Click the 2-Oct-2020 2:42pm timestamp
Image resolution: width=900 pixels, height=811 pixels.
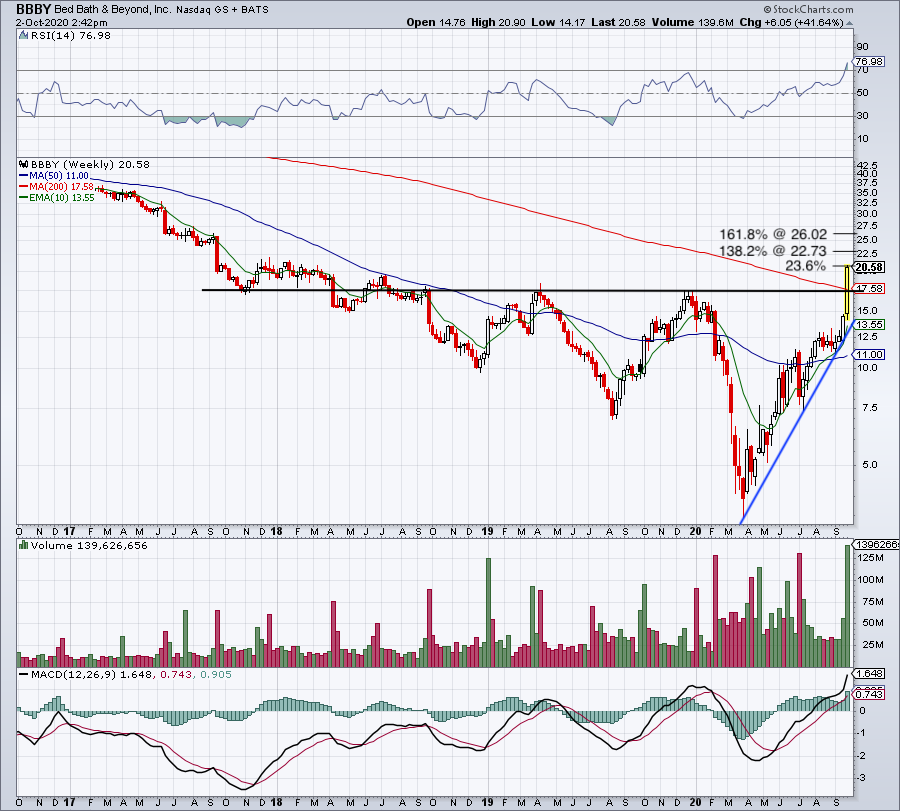pos(61,23)
